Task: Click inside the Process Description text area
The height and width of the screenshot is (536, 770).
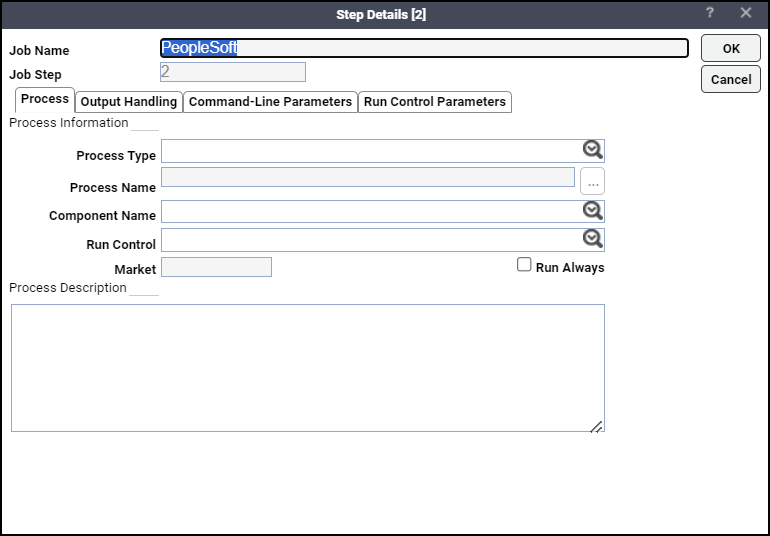Action: coord(308,368)
